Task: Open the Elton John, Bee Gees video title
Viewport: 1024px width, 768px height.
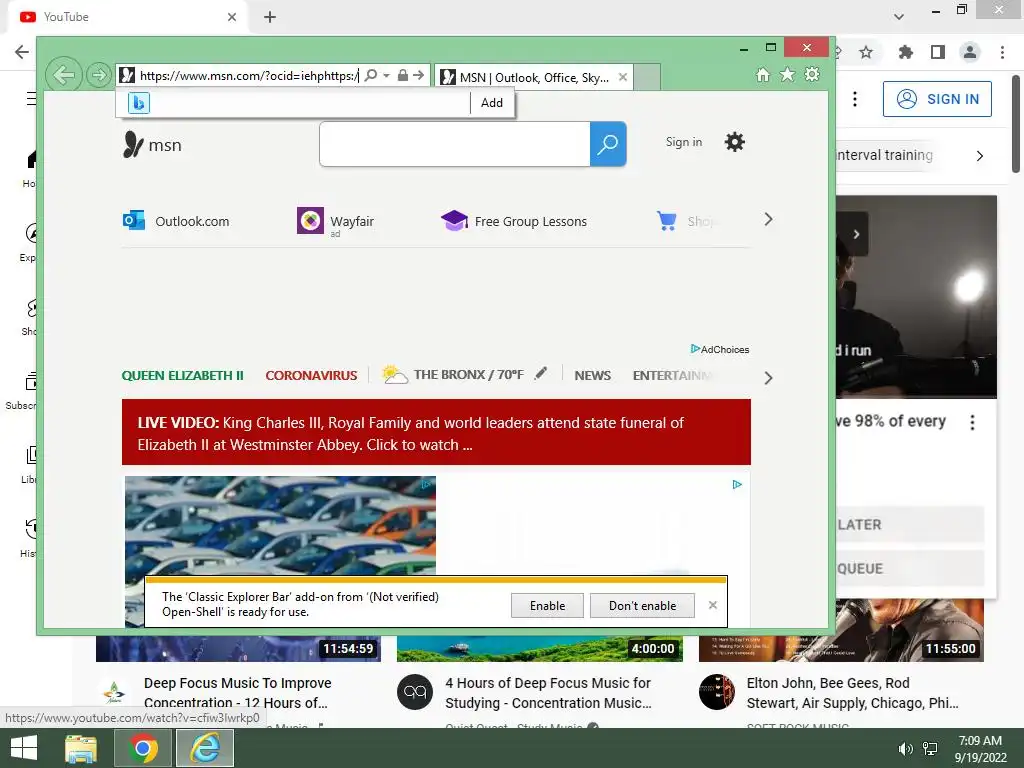Action: tap(852, 692)
